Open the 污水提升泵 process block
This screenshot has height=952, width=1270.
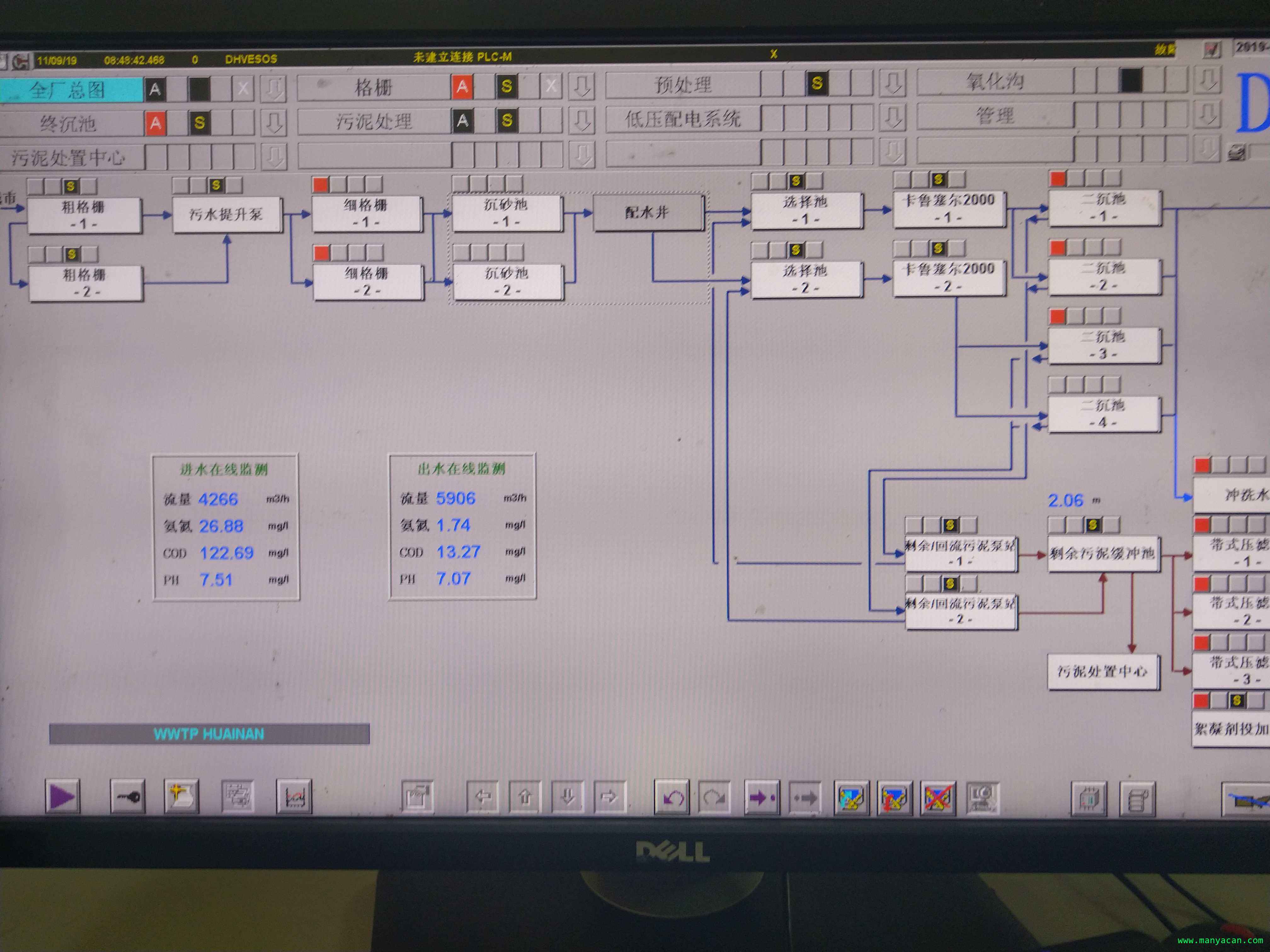point(226,215)
